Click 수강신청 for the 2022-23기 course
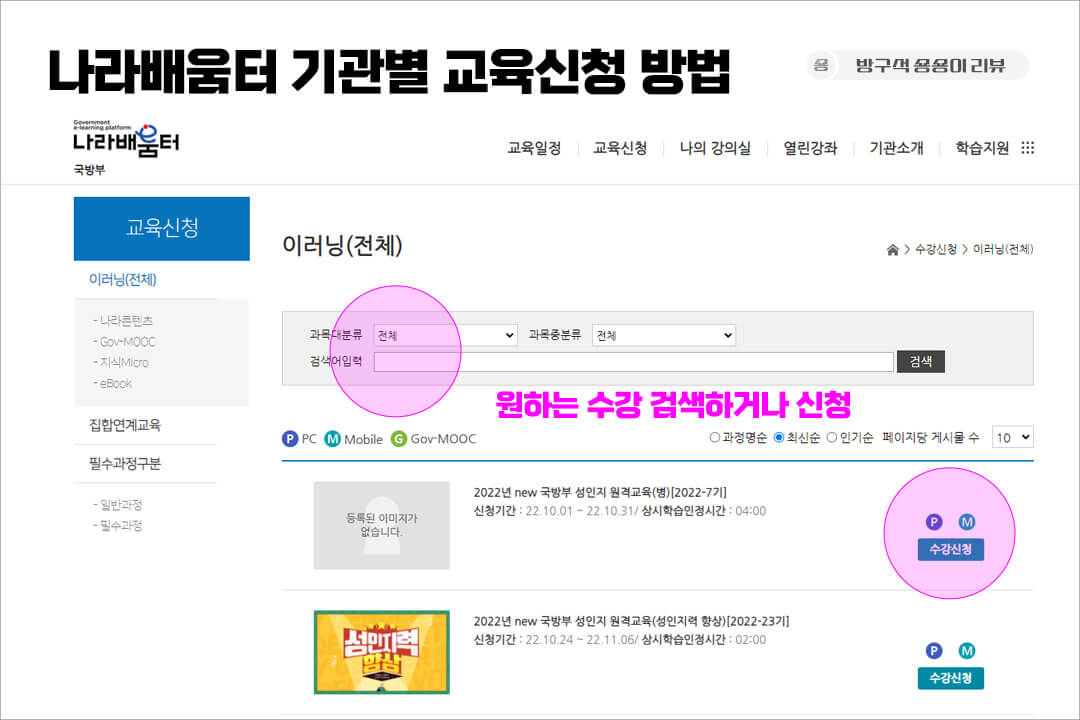 (x=951, y=679)
